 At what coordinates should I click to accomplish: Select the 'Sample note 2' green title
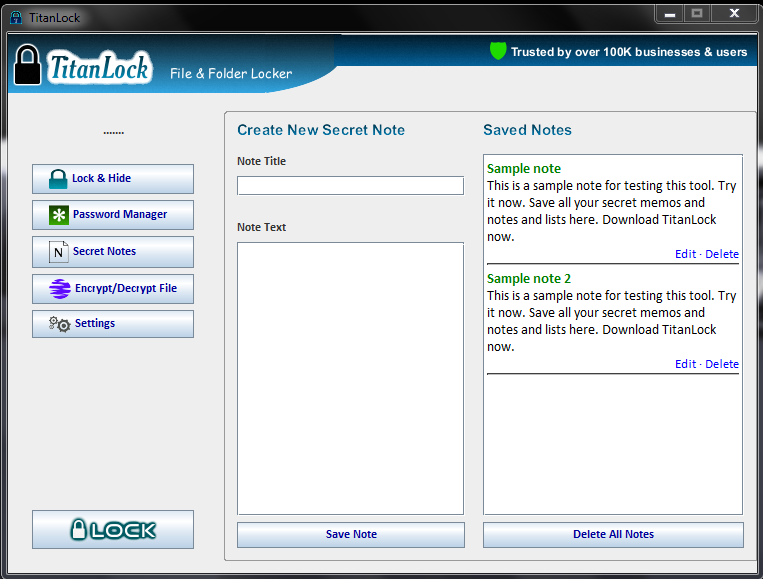pos(529,279)
